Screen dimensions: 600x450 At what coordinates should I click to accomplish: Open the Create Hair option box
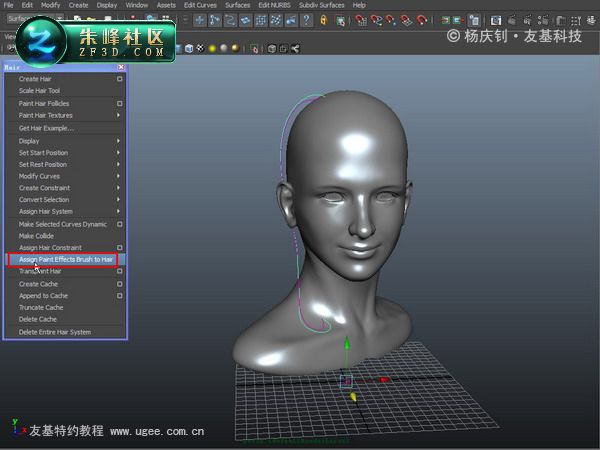click(120, 79)
